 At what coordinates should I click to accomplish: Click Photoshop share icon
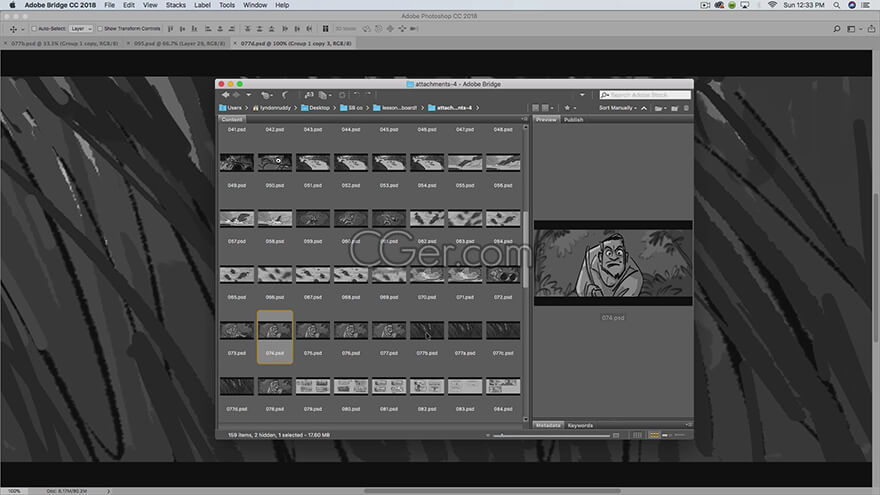point(871,29)
